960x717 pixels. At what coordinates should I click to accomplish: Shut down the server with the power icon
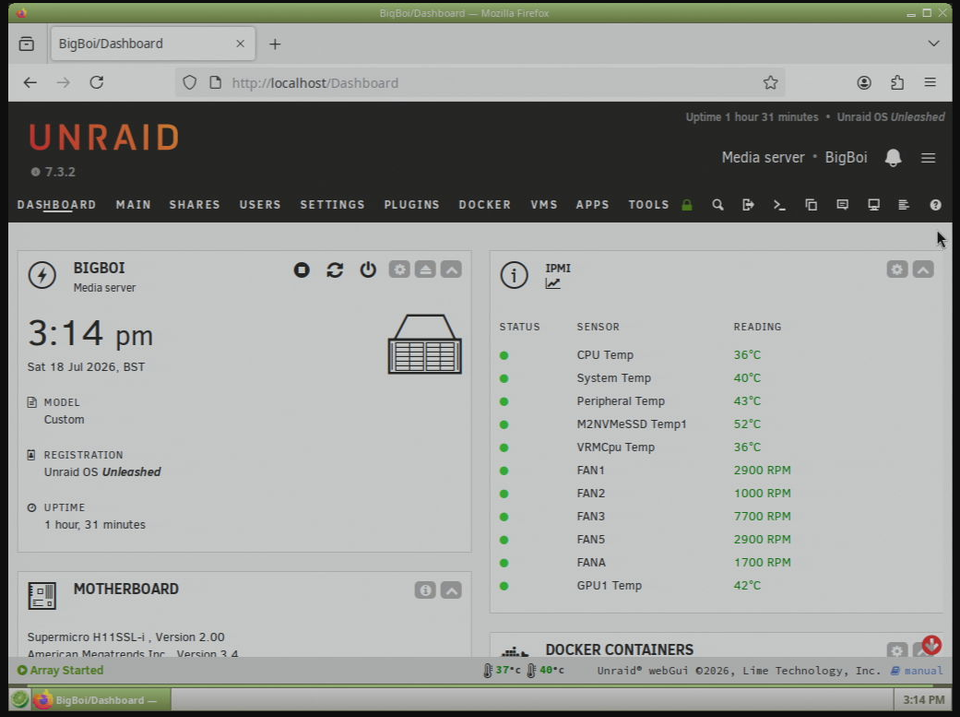368,269
